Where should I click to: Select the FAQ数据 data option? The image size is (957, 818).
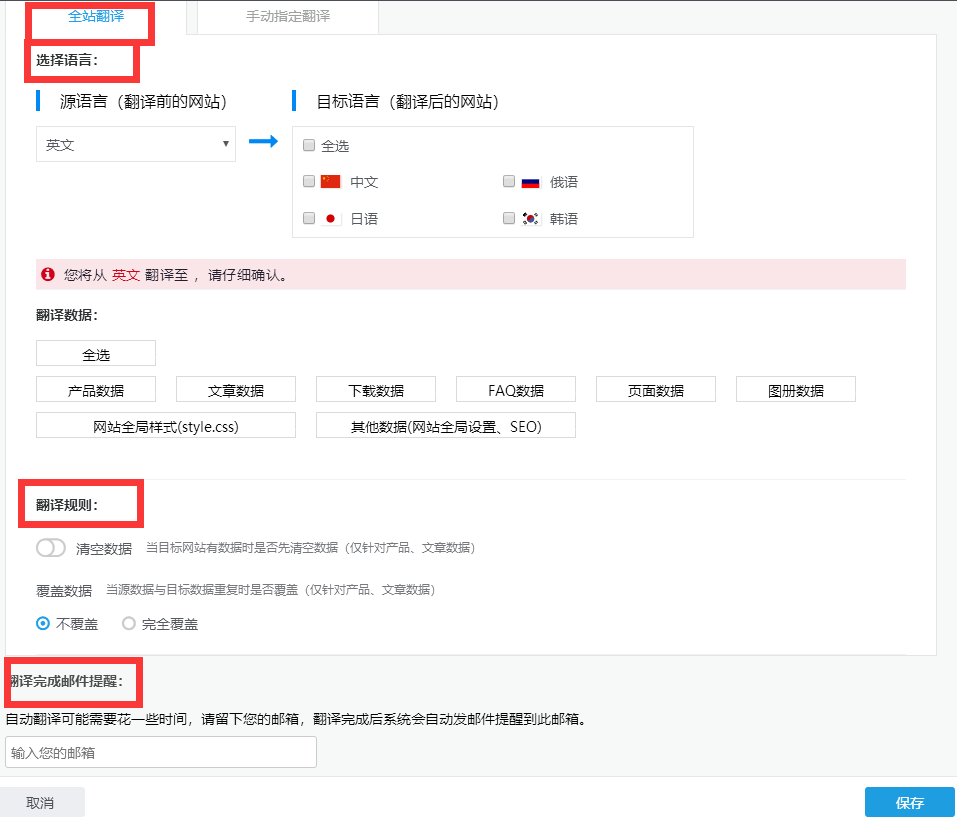coord(515,388)
